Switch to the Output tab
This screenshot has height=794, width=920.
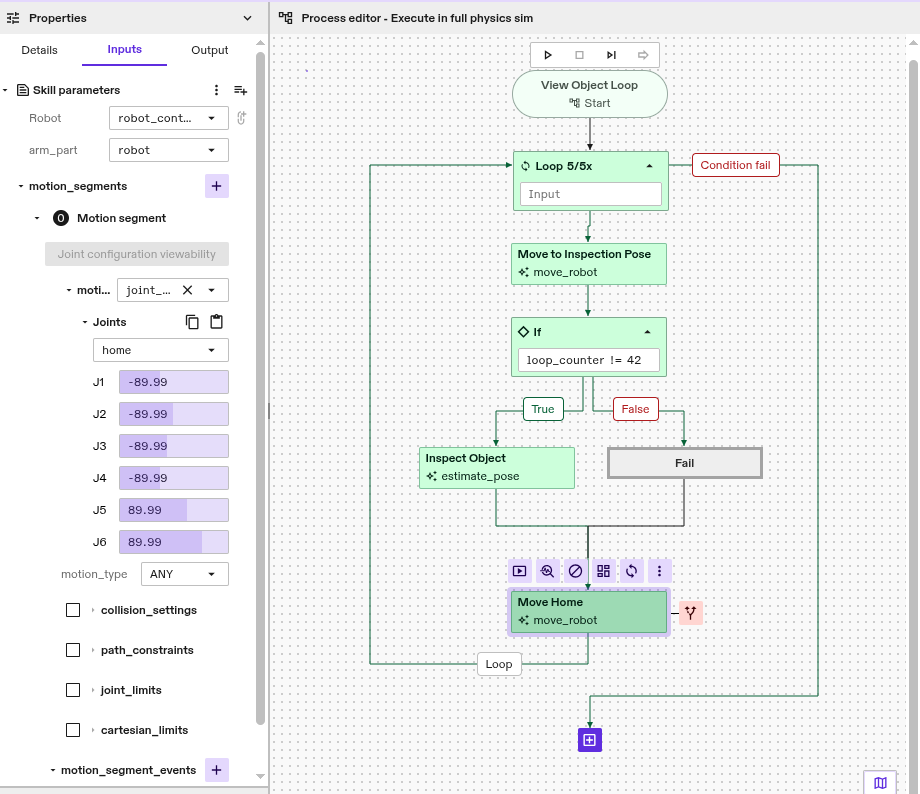(x=210, y=50)
